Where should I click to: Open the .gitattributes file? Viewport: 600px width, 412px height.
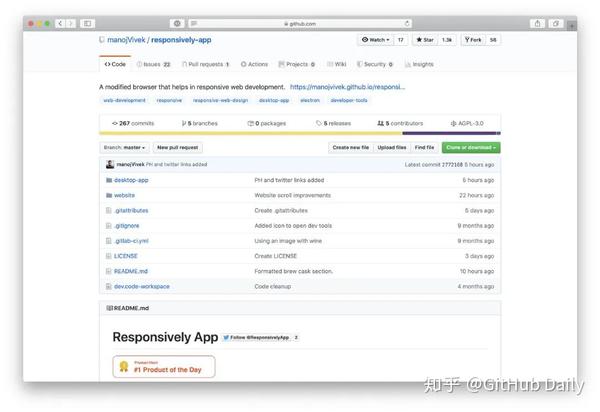tap(131, 210)
